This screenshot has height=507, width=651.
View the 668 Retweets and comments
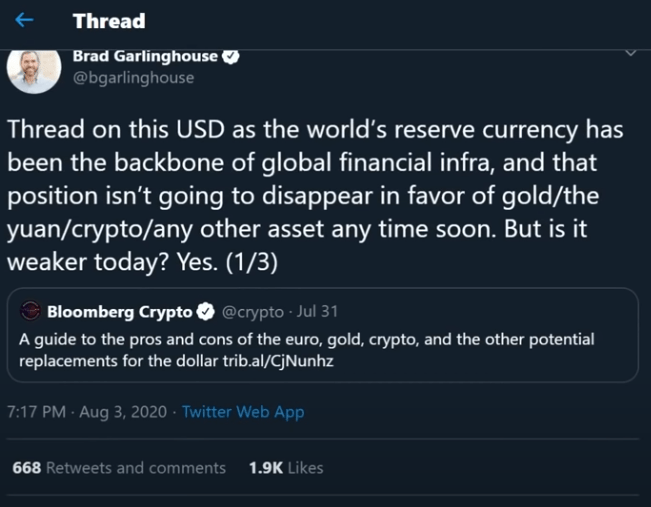point(119,468)
